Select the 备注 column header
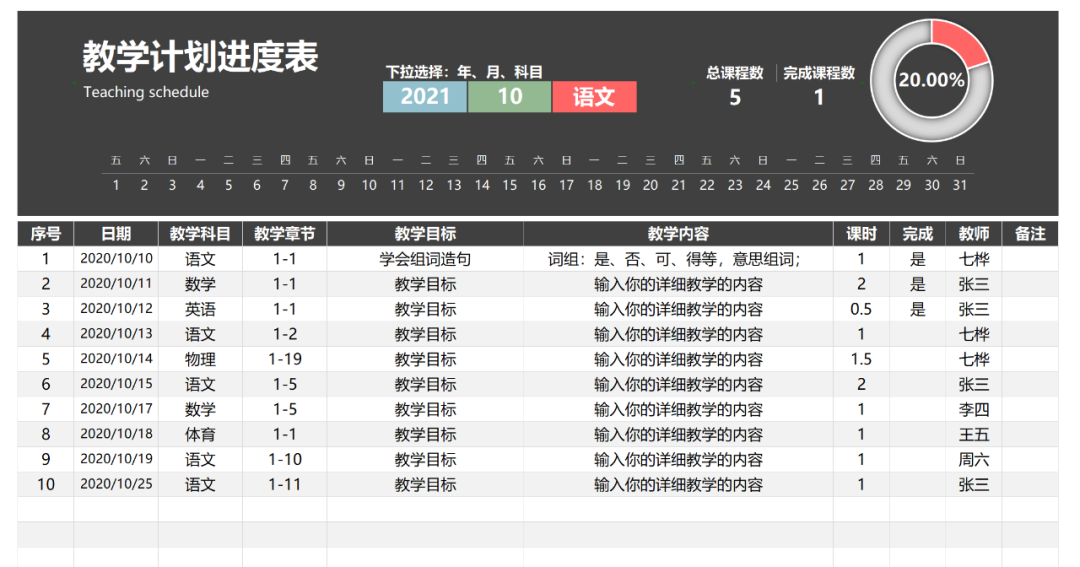 [x=1030, y=234]
